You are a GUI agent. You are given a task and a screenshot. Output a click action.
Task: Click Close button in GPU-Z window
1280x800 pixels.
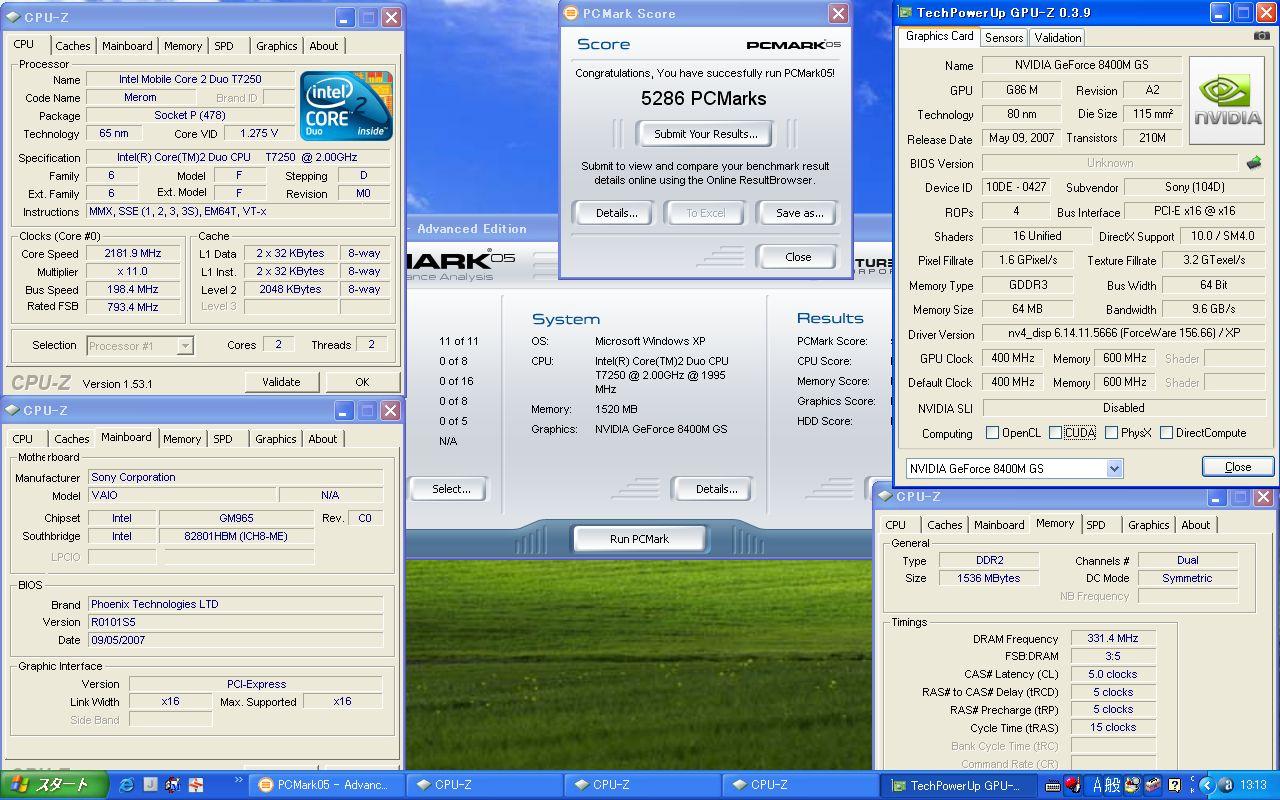point(1237,467)
